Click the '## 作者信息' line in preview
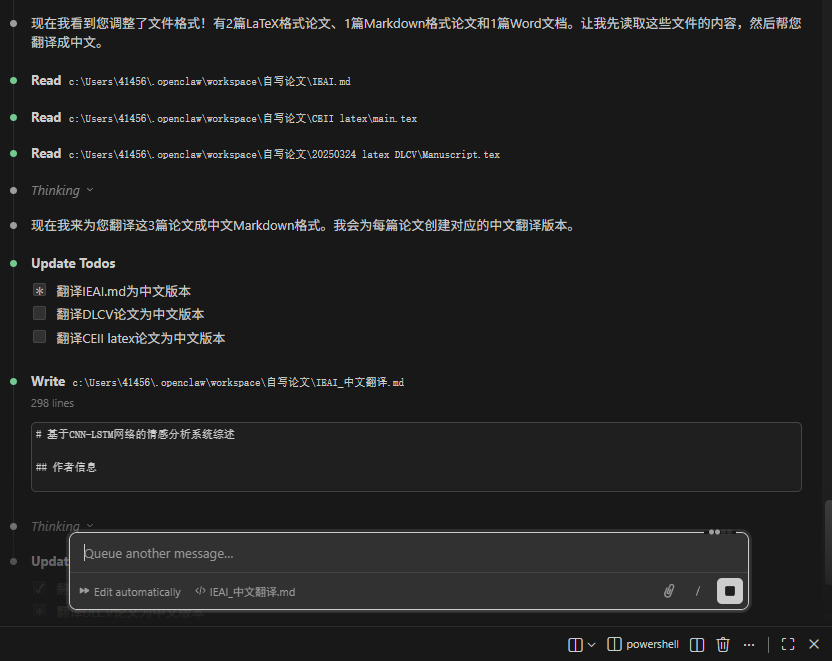This screenshot has width=832, height=661. pyautogui.click(x=66, y=467)
